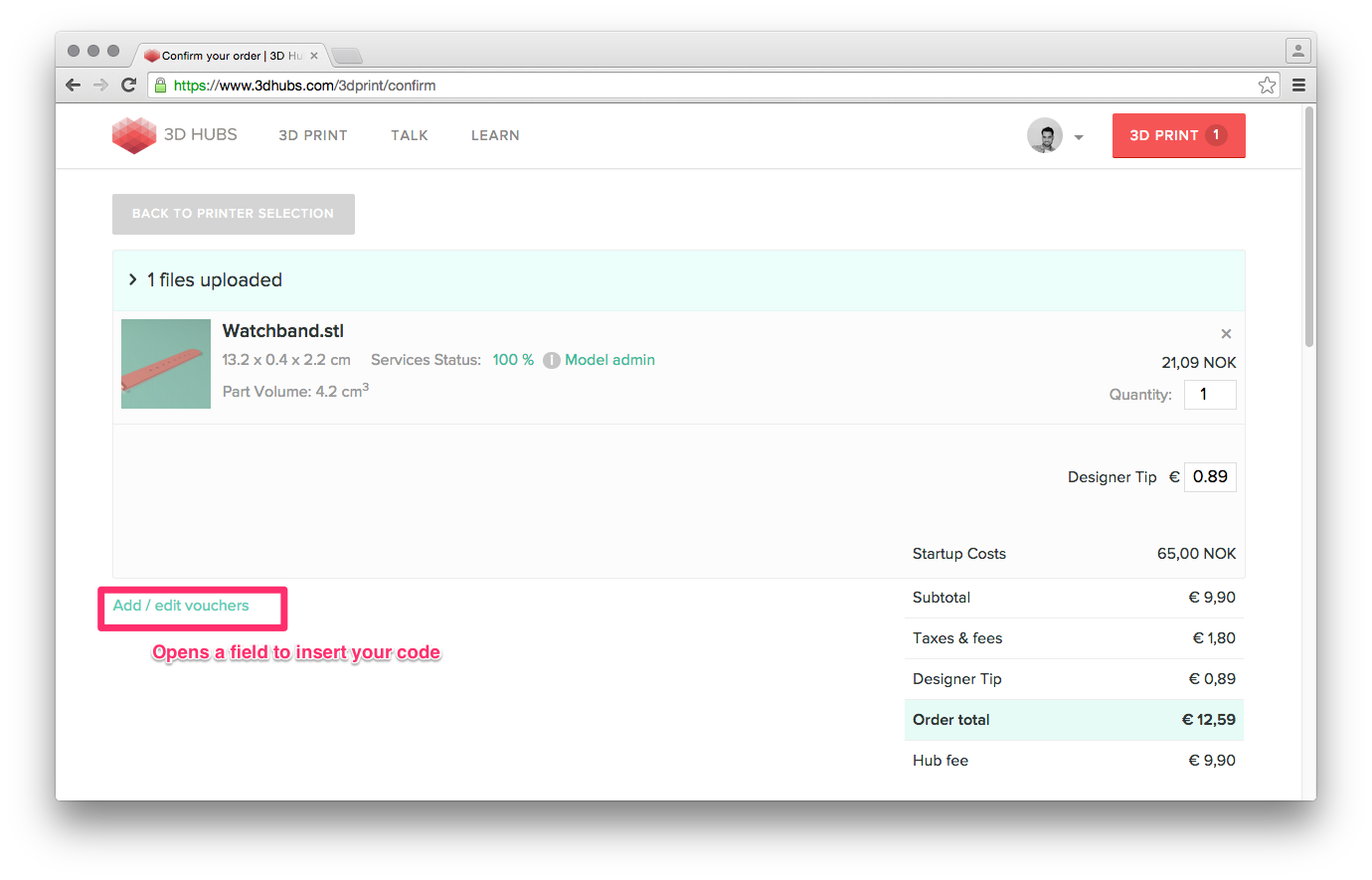Go to the LEARN nav item

[495, 135]
